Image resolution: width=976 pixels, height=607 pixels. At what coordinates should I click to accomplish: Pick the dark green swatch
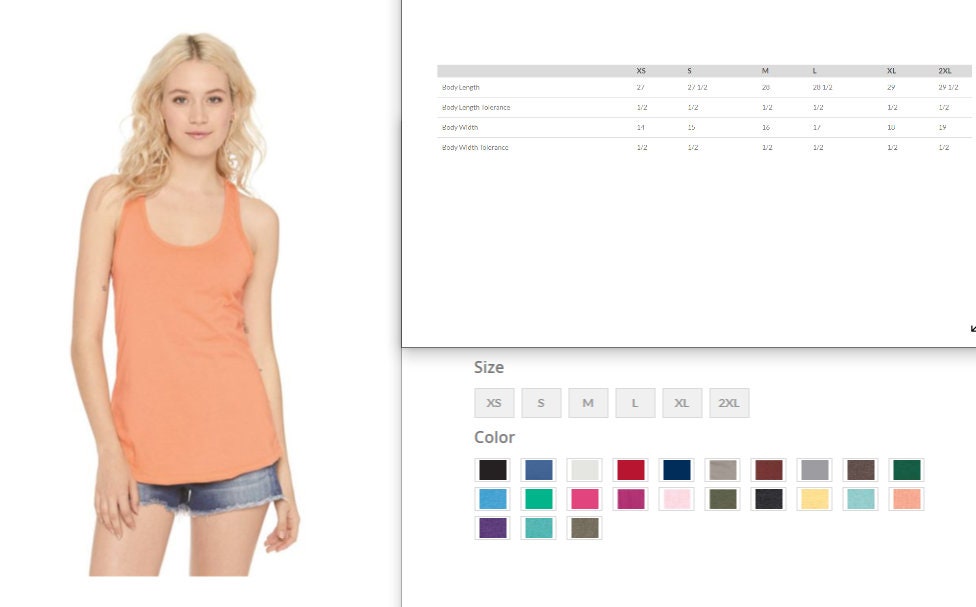(907, 470)
